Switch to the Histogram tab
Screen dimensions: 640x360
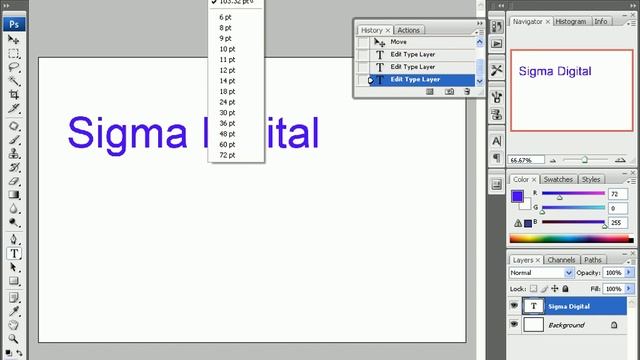pos(571,22)
